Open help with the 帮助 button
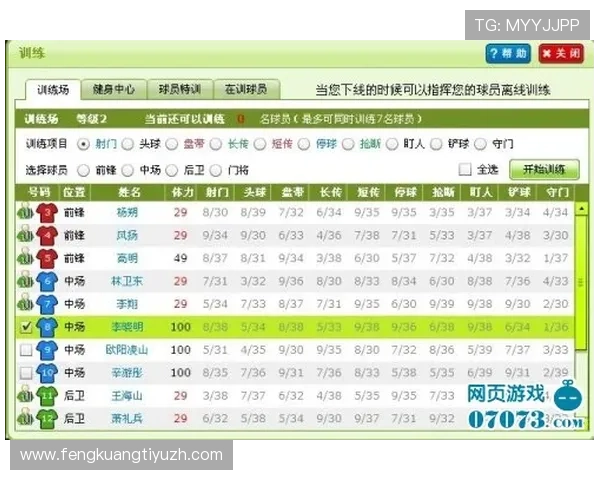 508,54
